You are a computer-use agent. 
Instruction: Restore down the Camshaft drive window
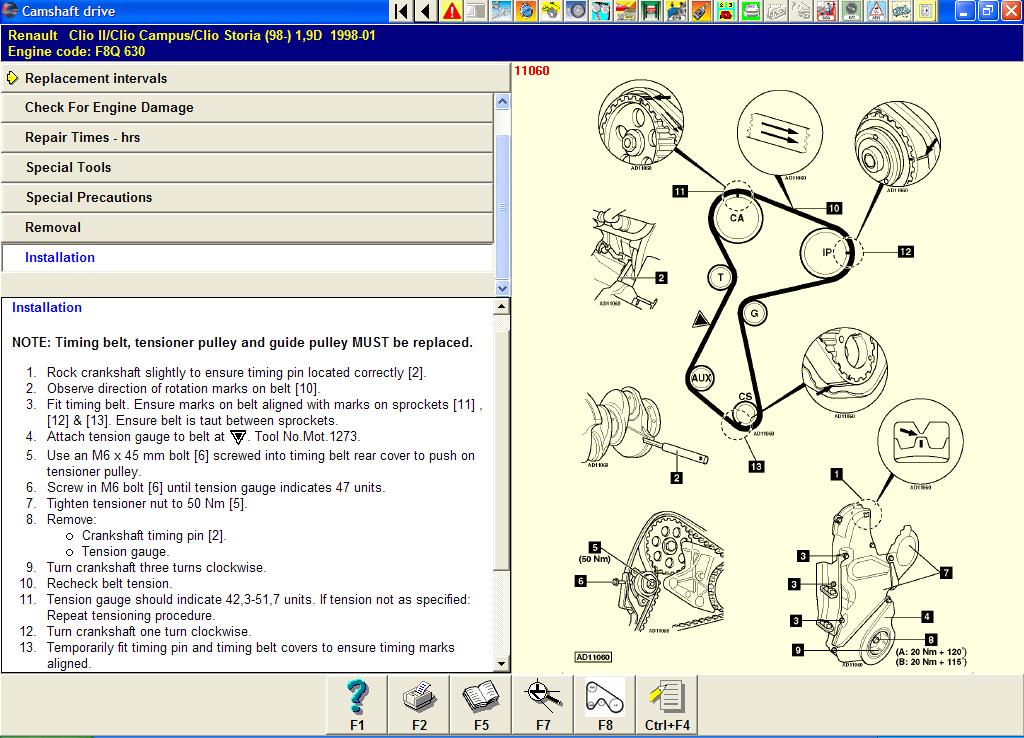pyautogui.click(x=988, y=11)
